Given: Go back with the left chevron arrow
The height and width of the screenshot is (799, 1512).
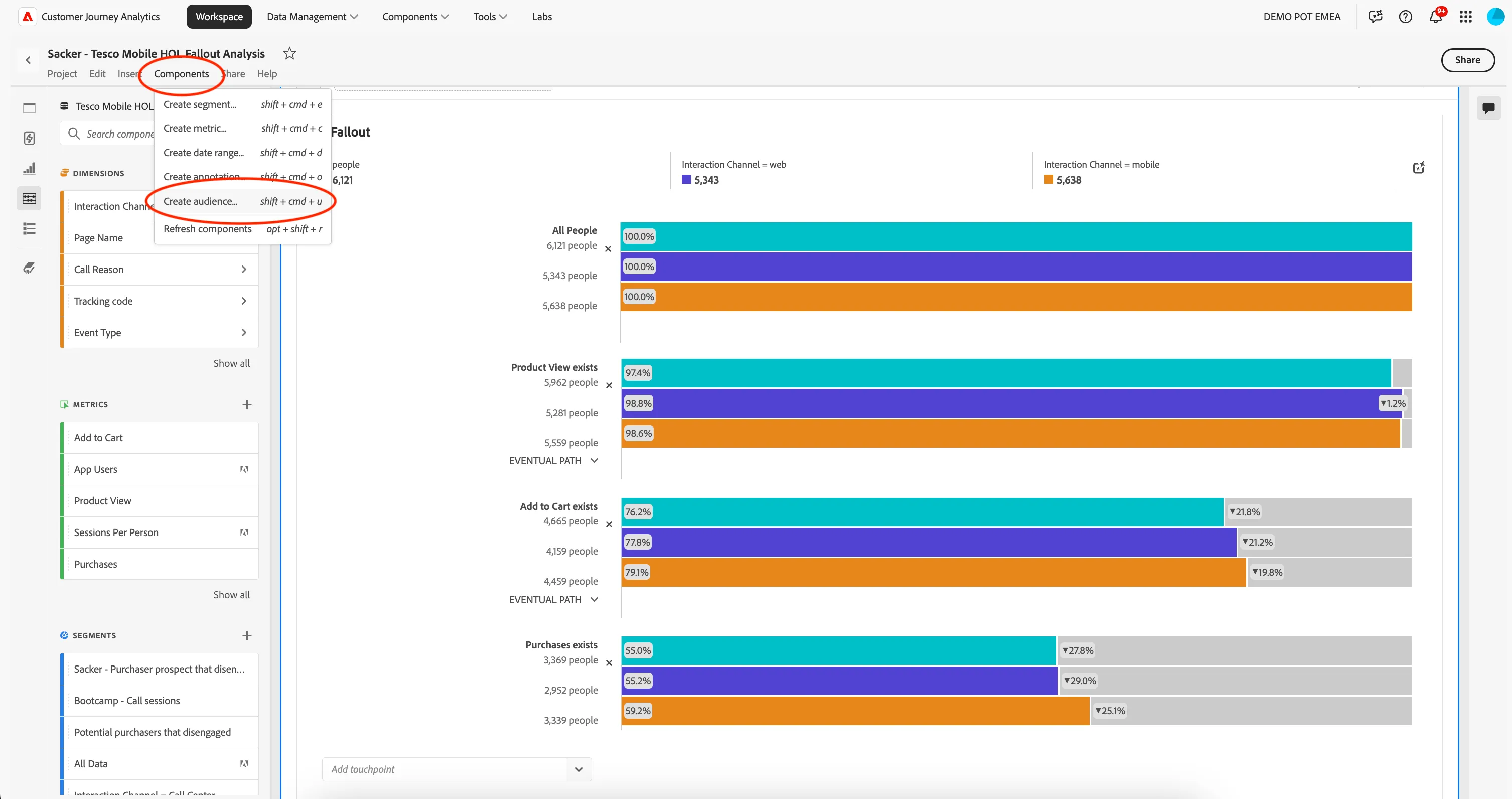Looking at the screenshot, I should tap(28, 60).
